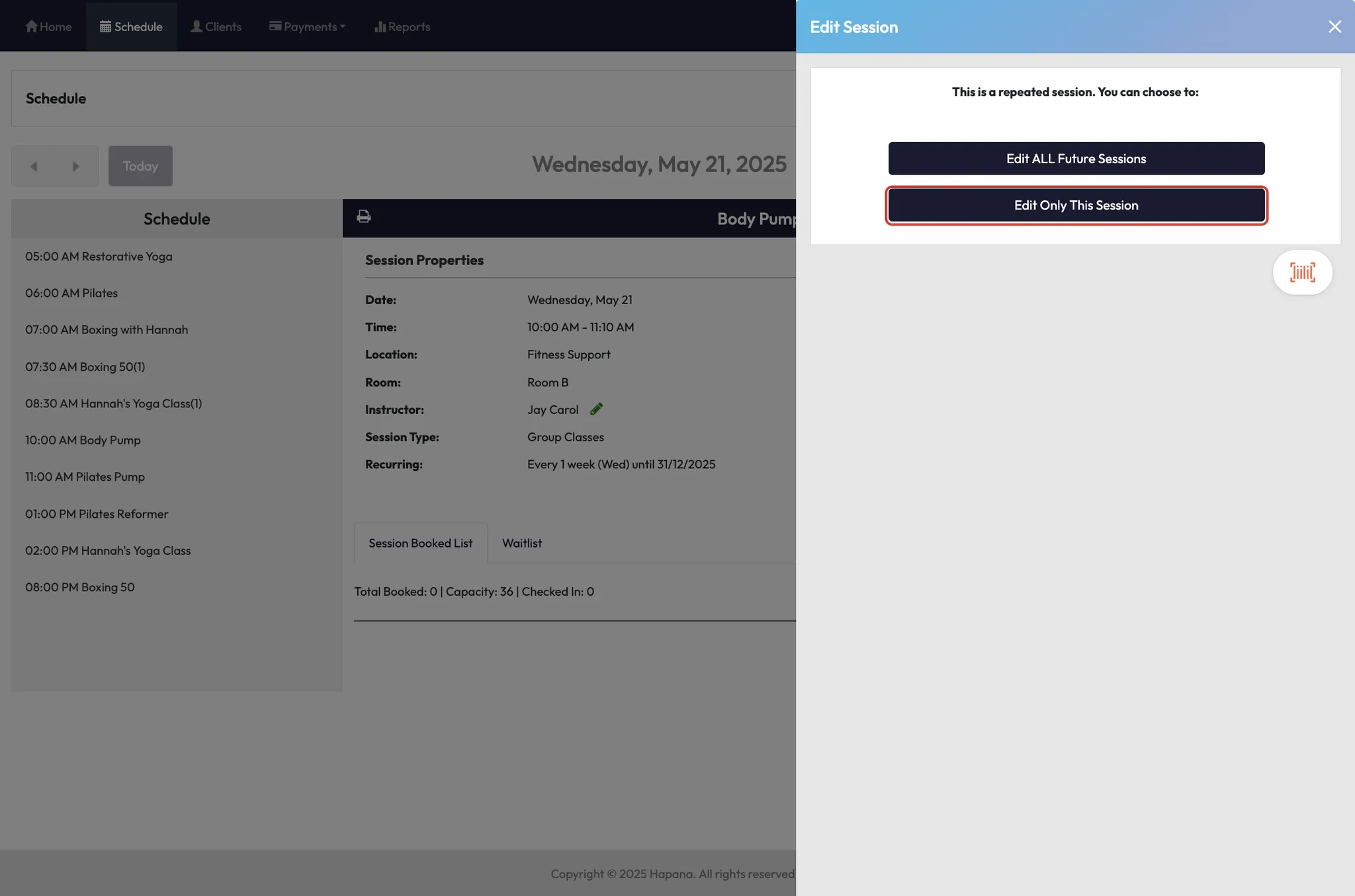This screenshot has height=896, width=1355.
Task: Select 01:00 PM Pilates Reformer session
Action: tap(97, 514)
